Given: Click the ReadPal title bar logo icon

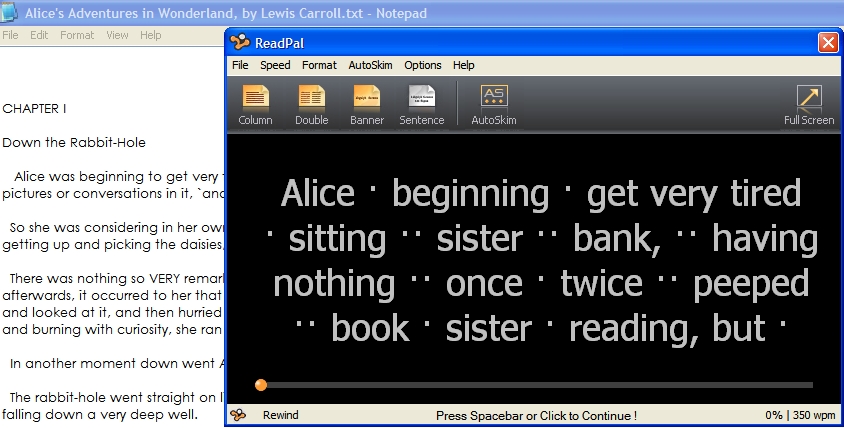Looking at the screenshot, I should pos(240,42).
